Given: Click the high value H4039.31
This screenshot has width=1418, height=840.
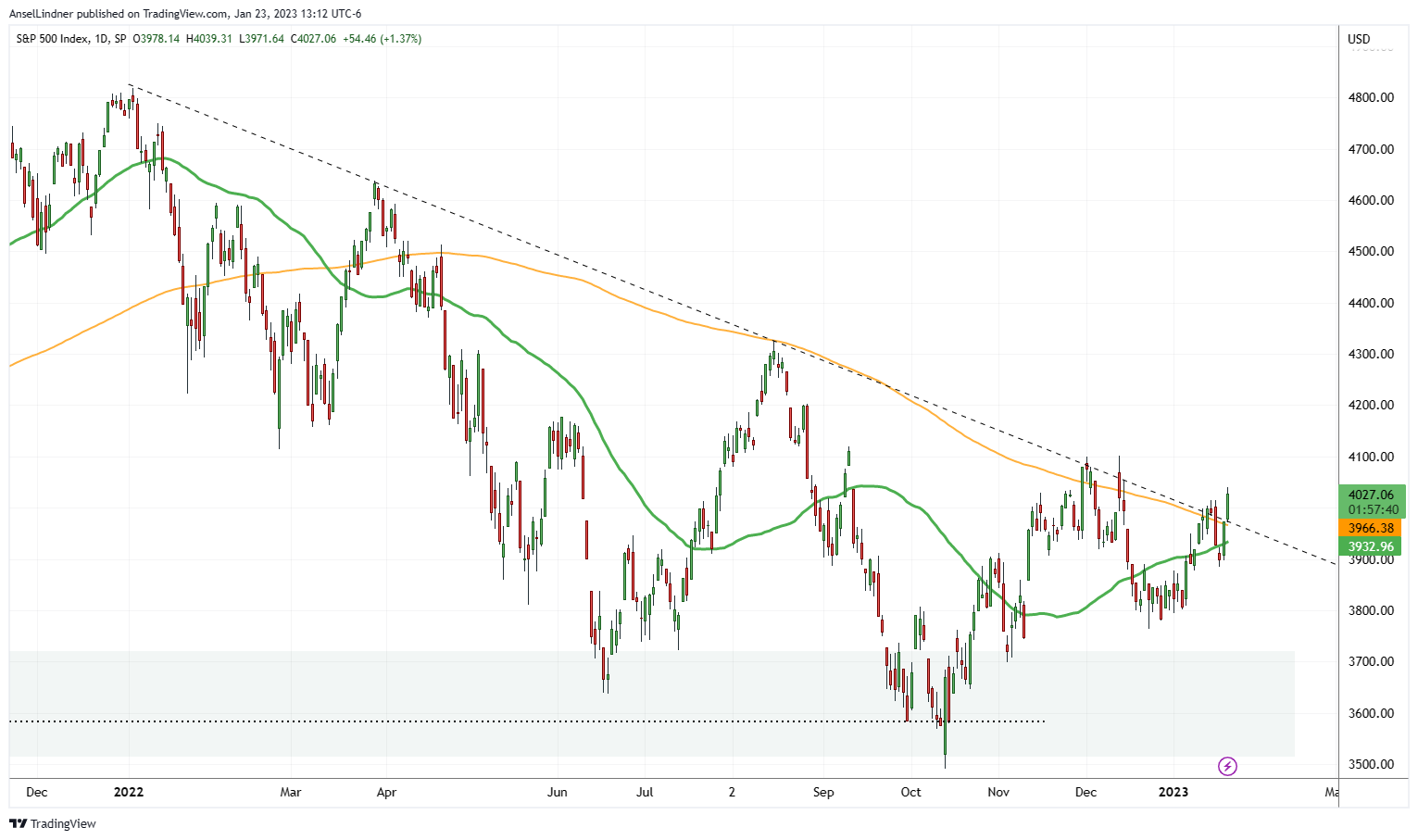Looking at the screenshot, I should (x=209, y=39).
